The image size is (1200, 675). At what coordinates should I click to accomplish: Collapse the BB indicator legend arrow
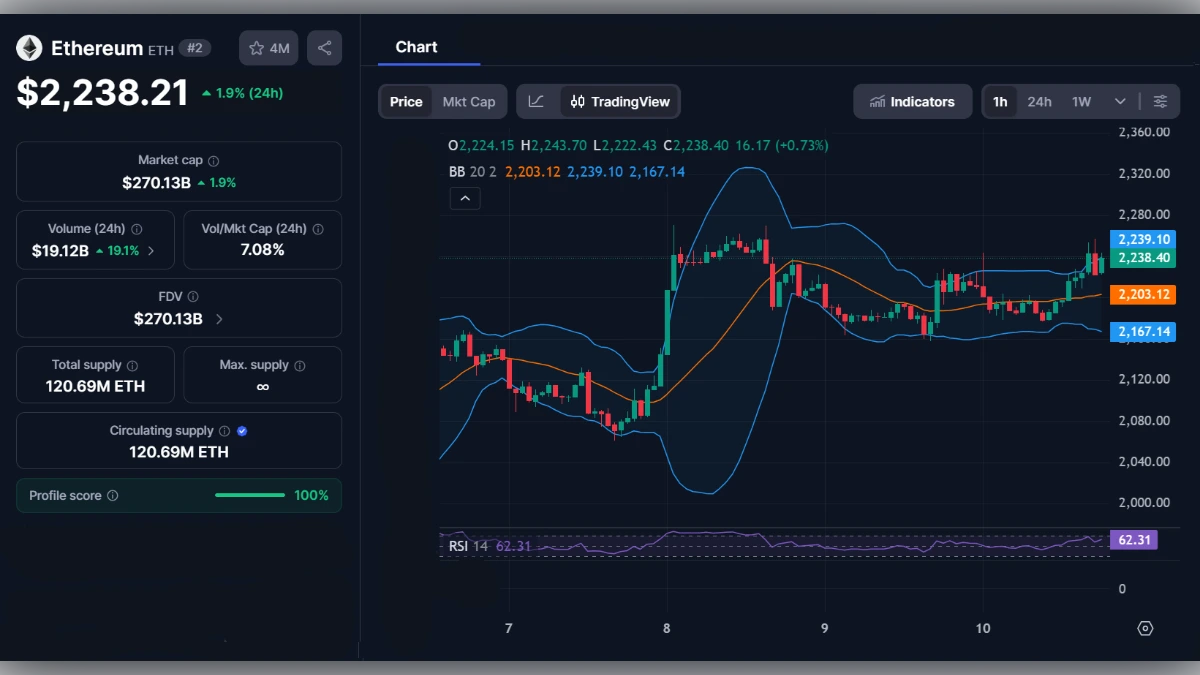(464, 198)
